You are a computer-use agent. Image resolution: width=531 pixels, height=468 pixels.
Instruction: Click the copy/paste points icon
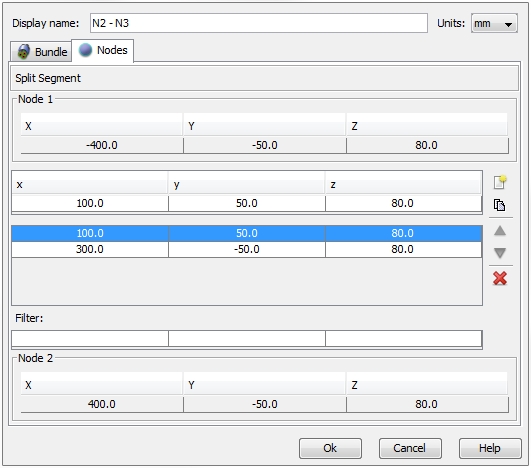pos(500,205)
